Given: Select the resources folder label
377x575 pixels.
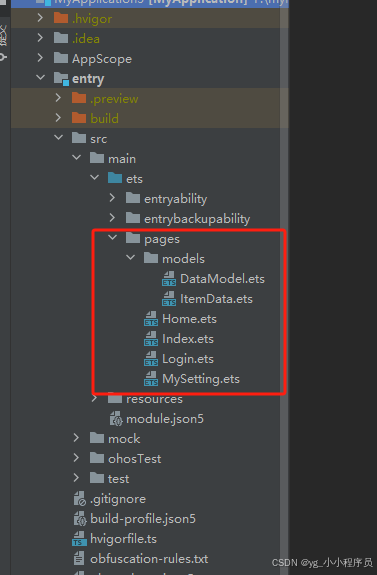Looking at the screenshot, I should [x=154, y=399].
